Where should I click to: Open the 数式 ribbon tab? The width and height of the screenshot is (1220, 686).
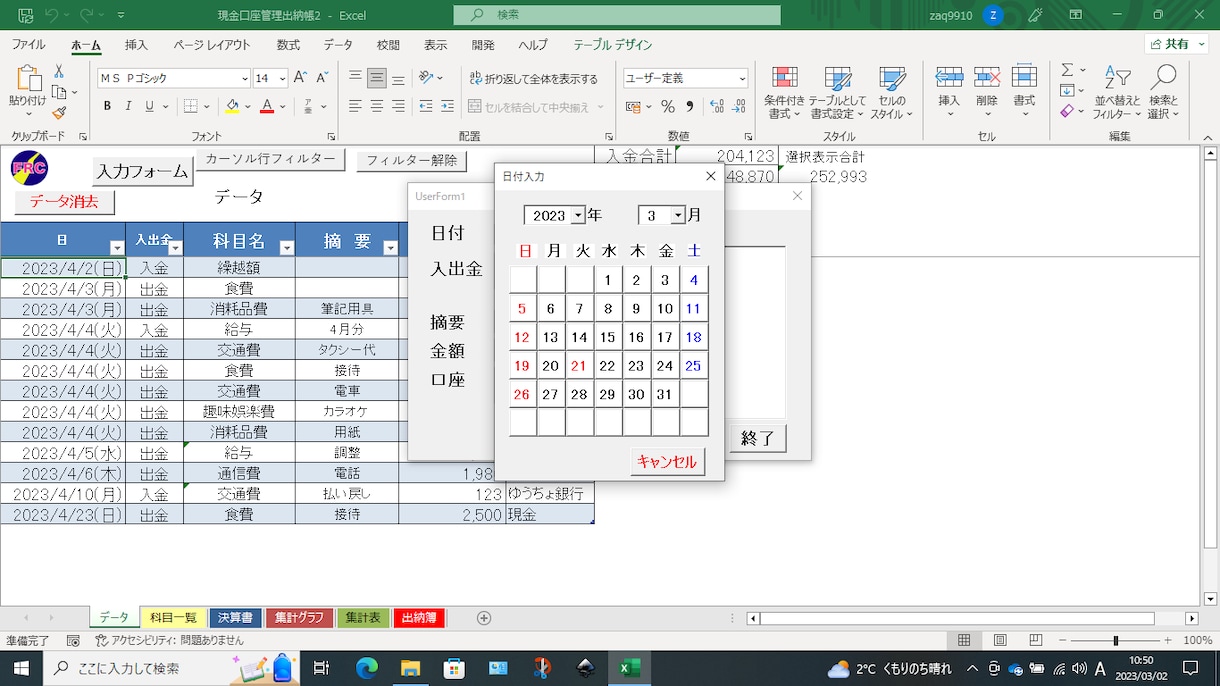(289, 45)
